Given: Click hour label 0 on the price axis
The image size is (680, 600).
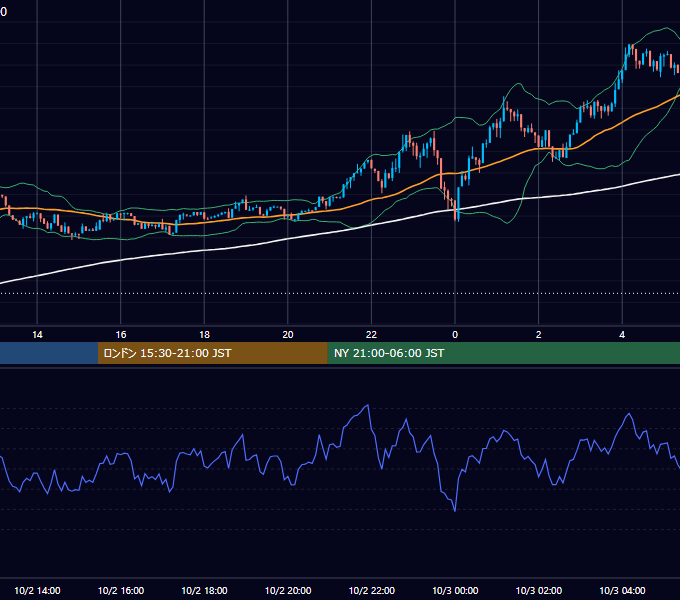Looking at the screenshot, I should (455, 335).
